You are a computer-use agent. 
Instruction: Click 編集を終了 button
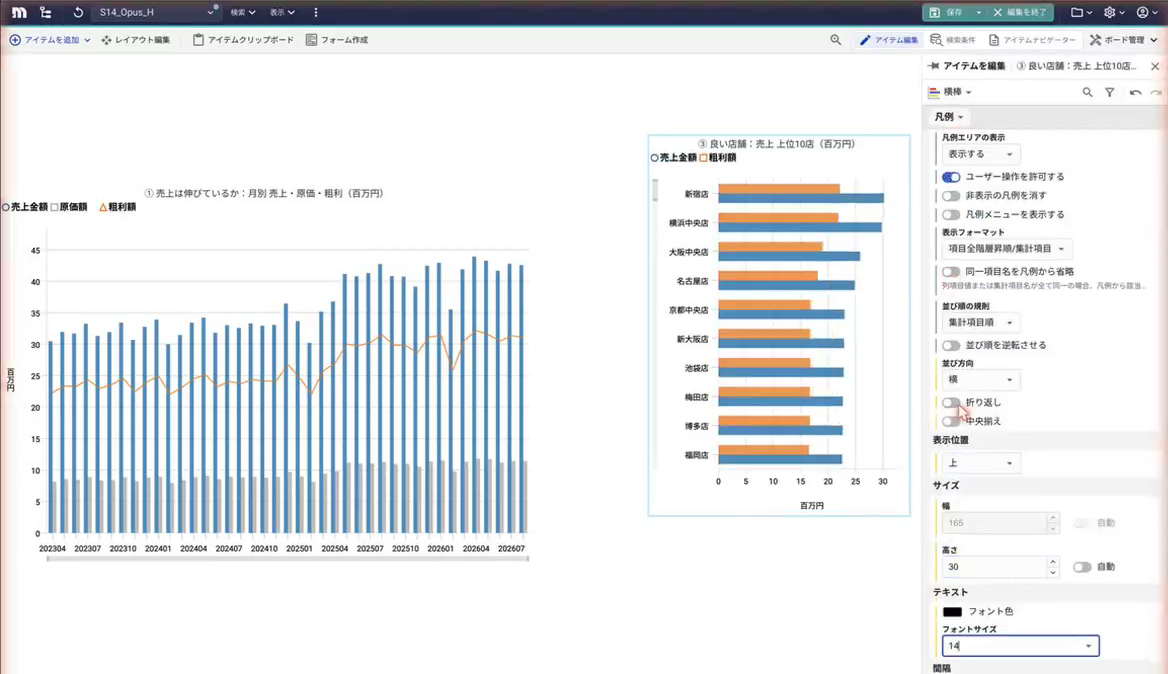(1019, 13)
